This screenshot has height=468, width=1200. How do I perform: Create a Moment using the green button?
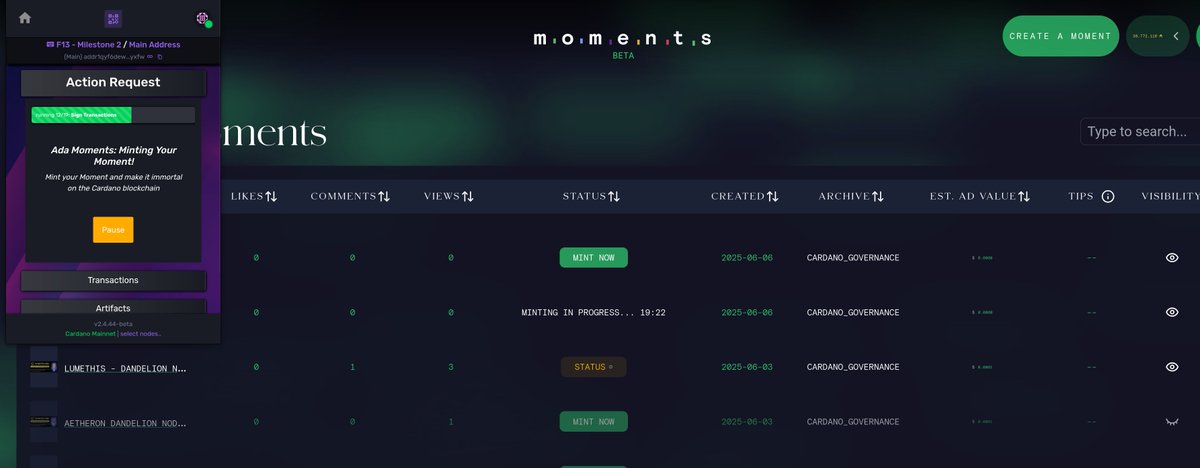click(1060, 36)
